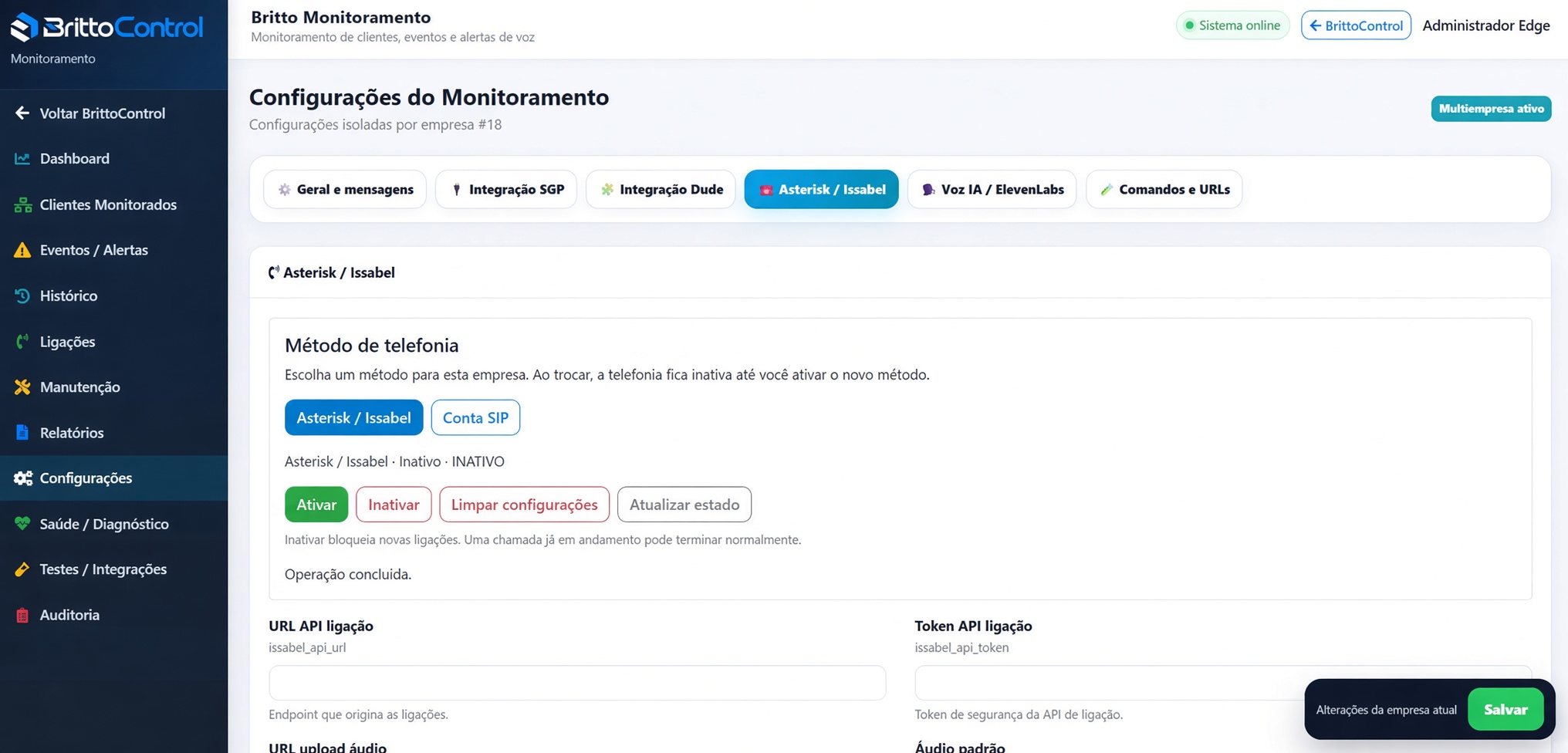Click the Auditoria red clipboard icon
1568x753 pixels.
pos(22,615)
